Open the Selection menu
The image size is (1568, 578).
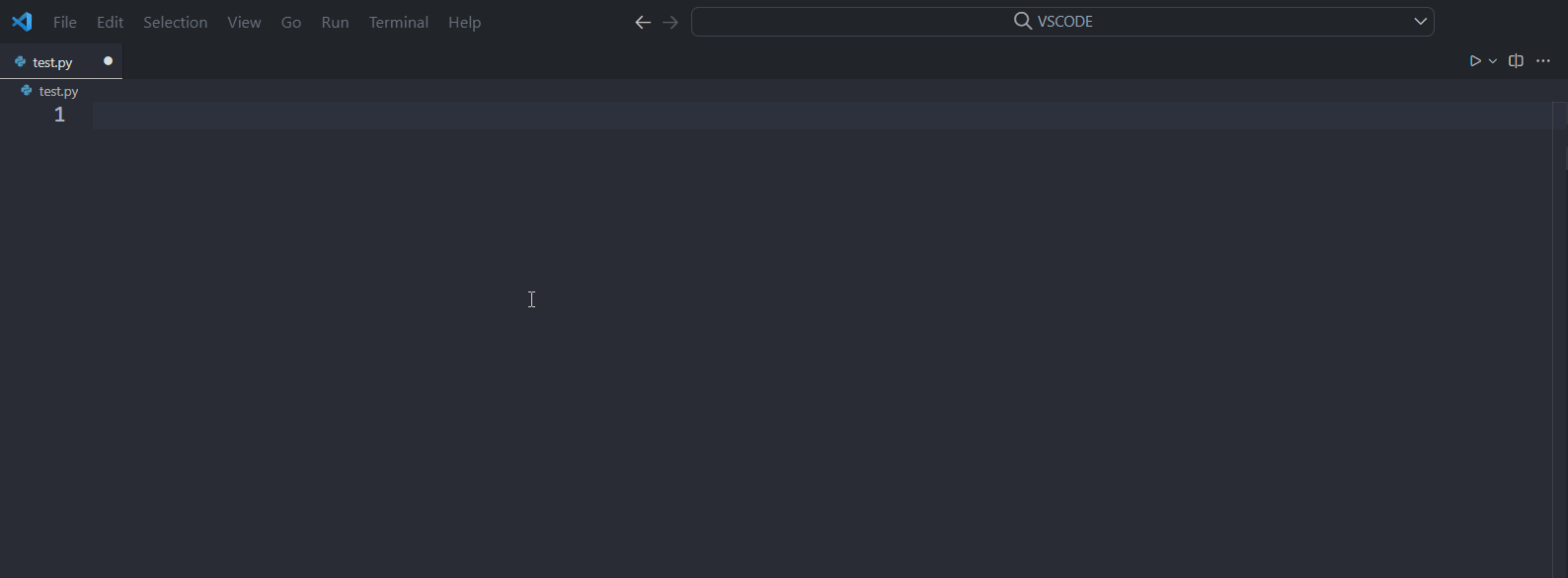pos(175,22)
